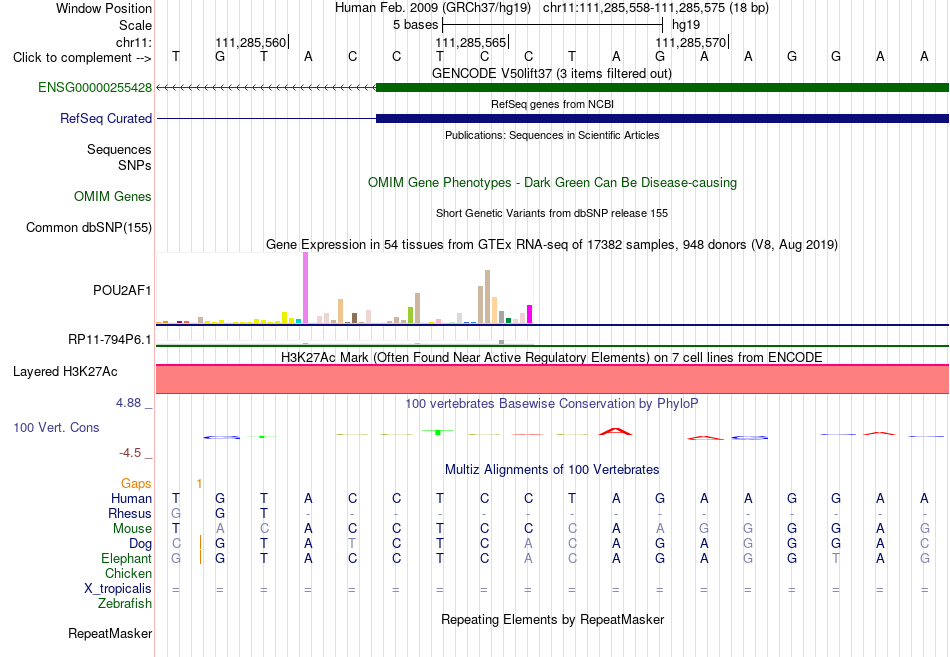
Task: Click the Multiz Alignments of 100 Vertebrates title
Action: 552,469
